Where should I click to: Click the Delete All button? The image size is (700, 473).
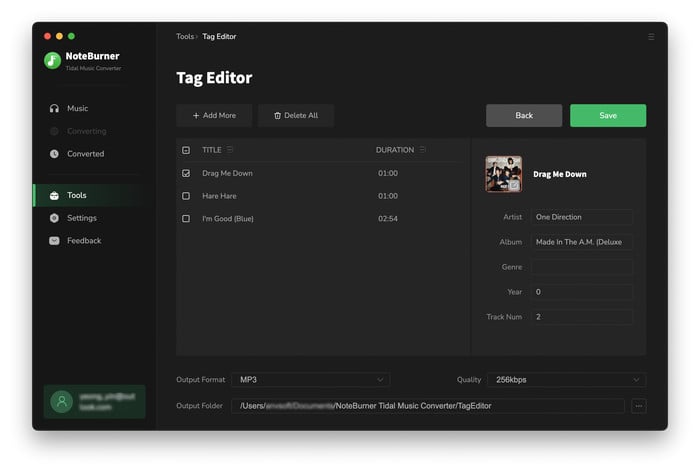coord(296,116)
